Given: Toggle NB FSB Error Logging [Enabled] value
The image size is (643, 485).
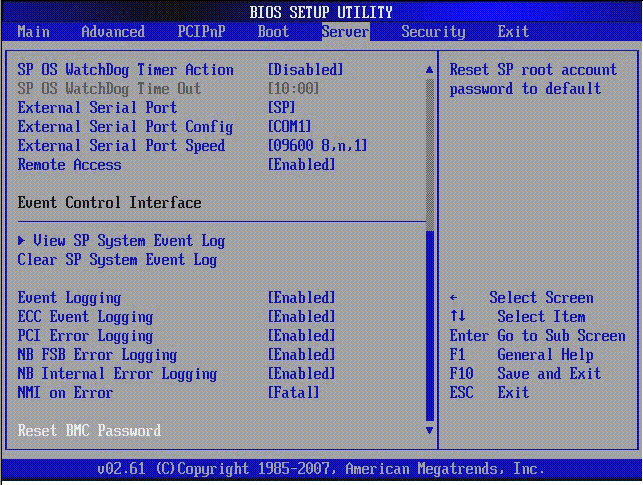Looking at the screenshot, I should coord(301,355).
